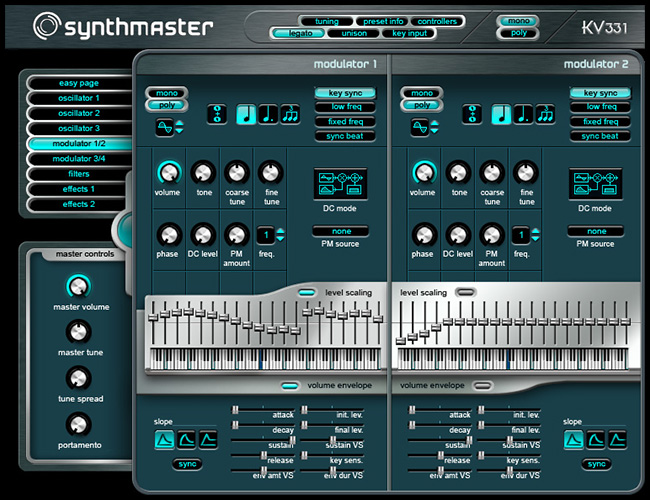Toggle level scaling LED in modulator 1
650x500 pixels.
[x=307, y=293]
